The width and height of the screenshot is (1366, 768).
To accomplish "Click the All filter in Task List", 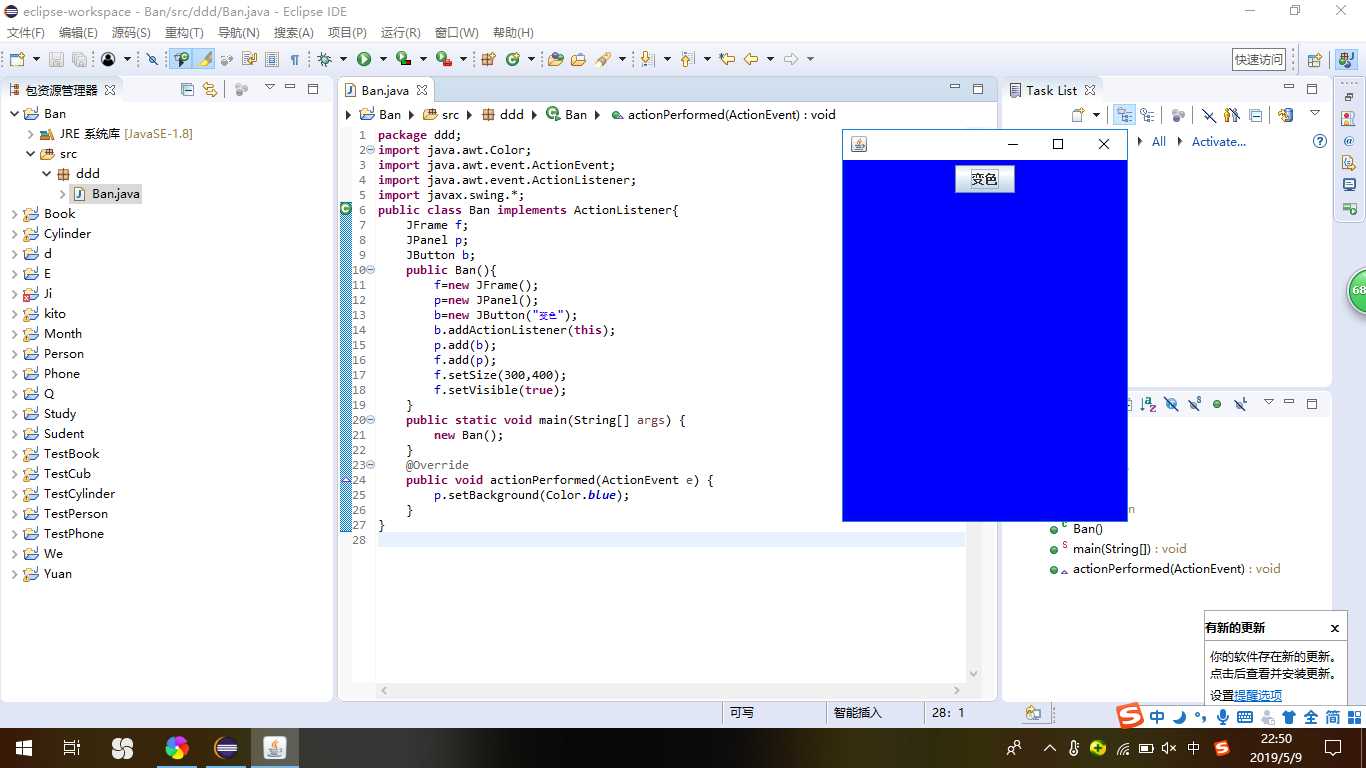I will click(x=1159, y=142).
